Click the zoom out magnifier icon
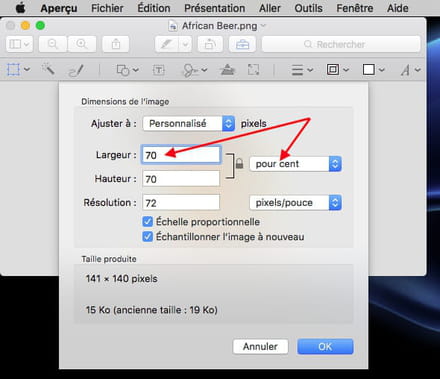Screen dimensions: 440x379 pos(53,44)
